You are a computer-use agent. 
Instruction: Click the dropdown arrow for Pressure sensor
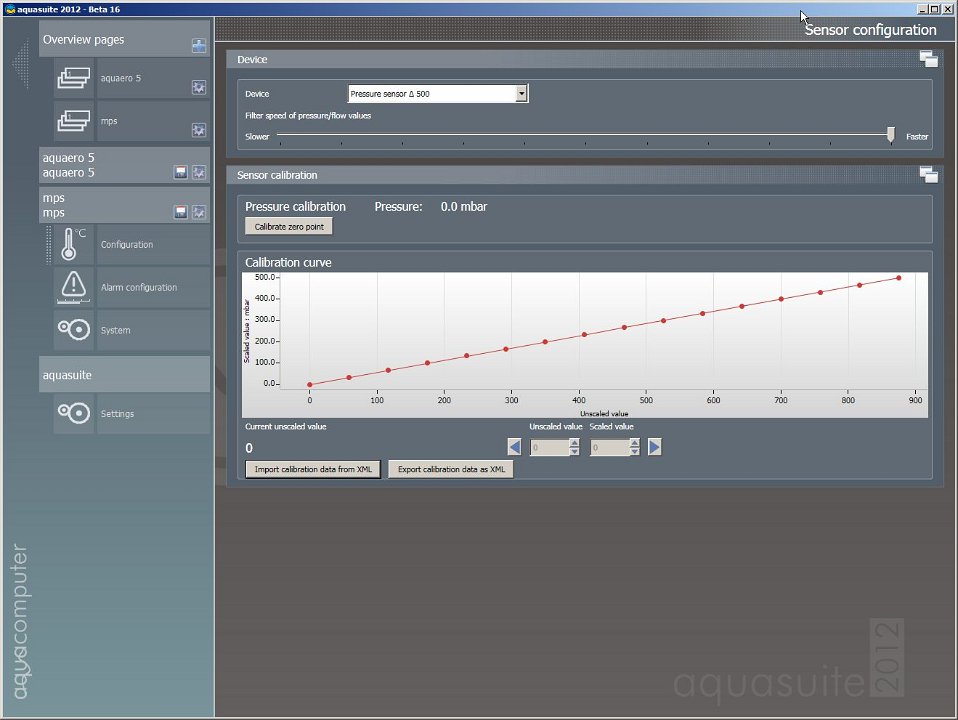point(521,94)
